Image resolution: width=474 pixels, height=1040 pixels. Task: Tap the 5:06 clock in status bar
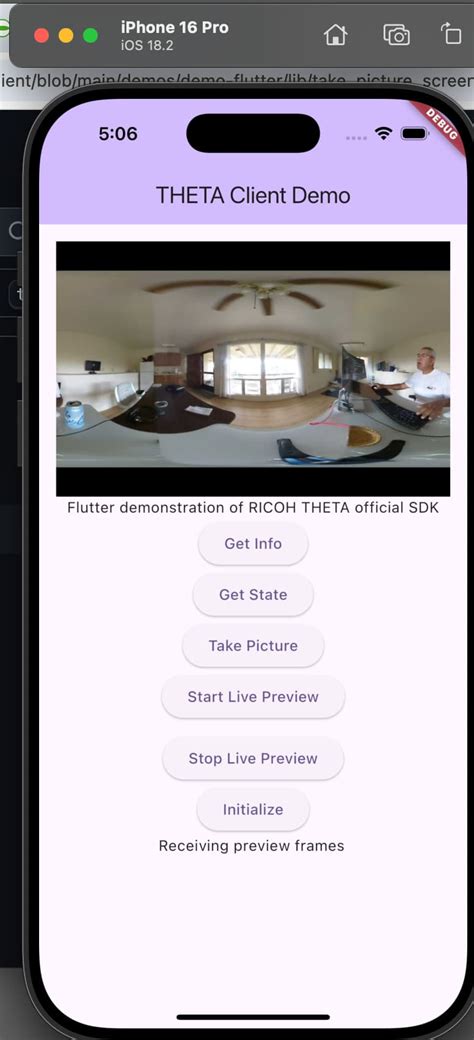coord(118,134)
